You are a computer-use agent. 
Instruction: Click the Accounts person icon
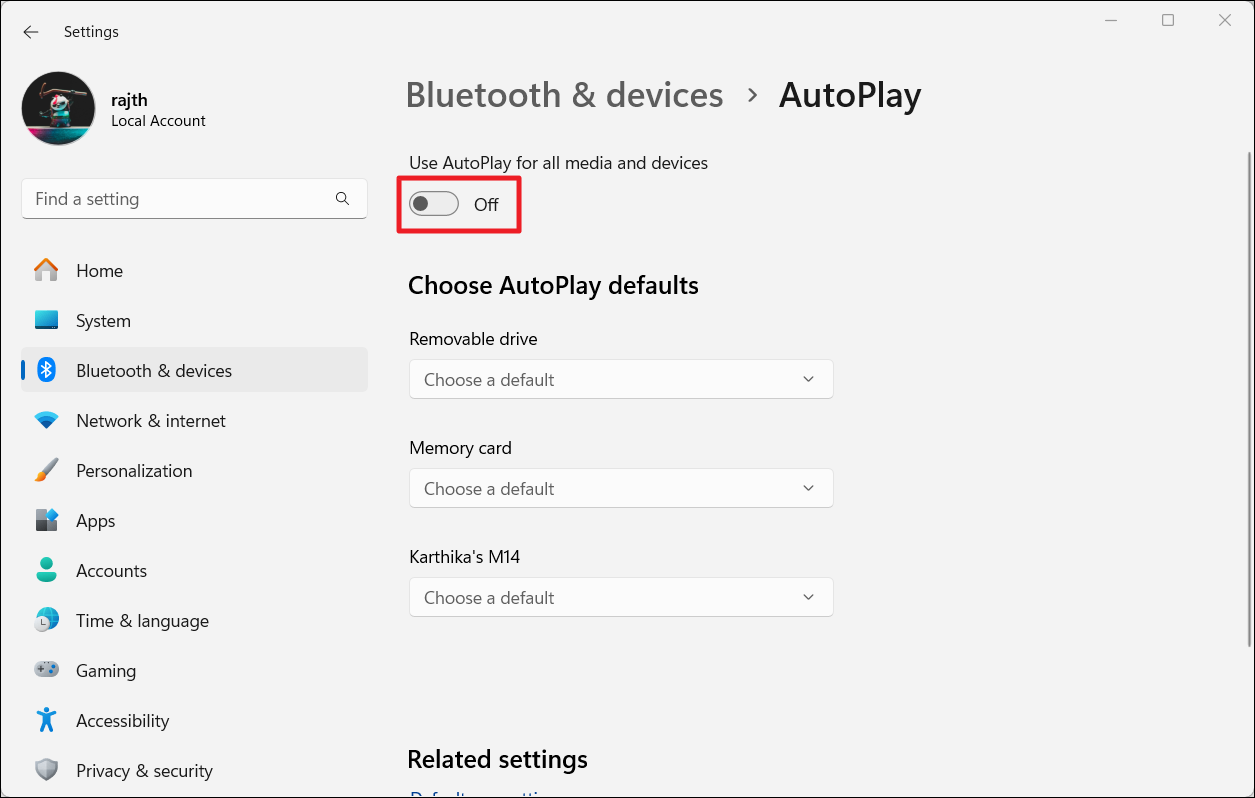click(46, 570)
